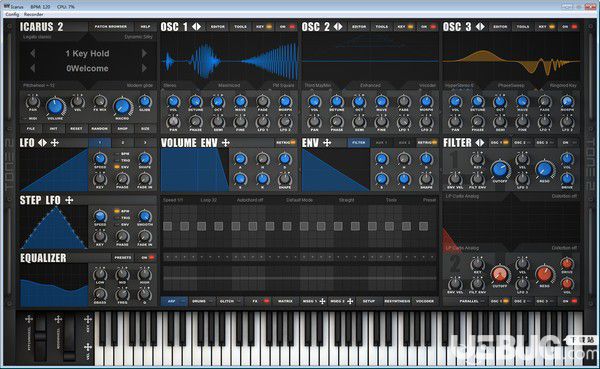Click the OSC 1 left-right copy arrows icon
Viewport: 600px width, 369px height.
tap(196, 27)
